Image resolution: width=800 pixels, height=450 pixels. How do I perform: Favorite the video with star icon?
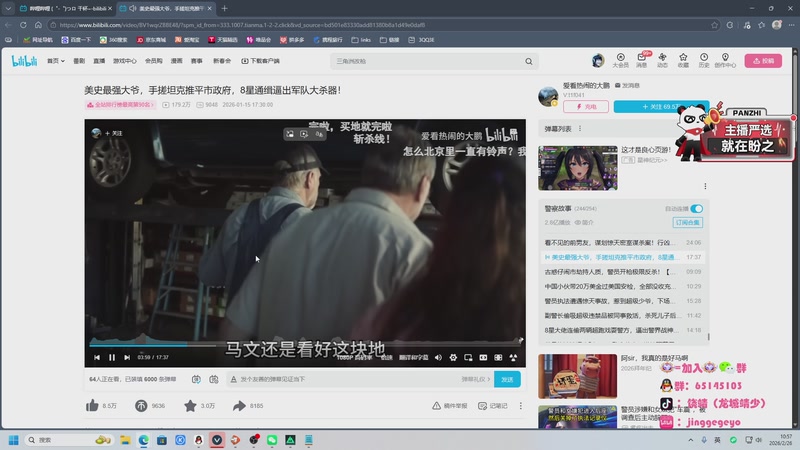pyautogui.click(x=190, y=406)
